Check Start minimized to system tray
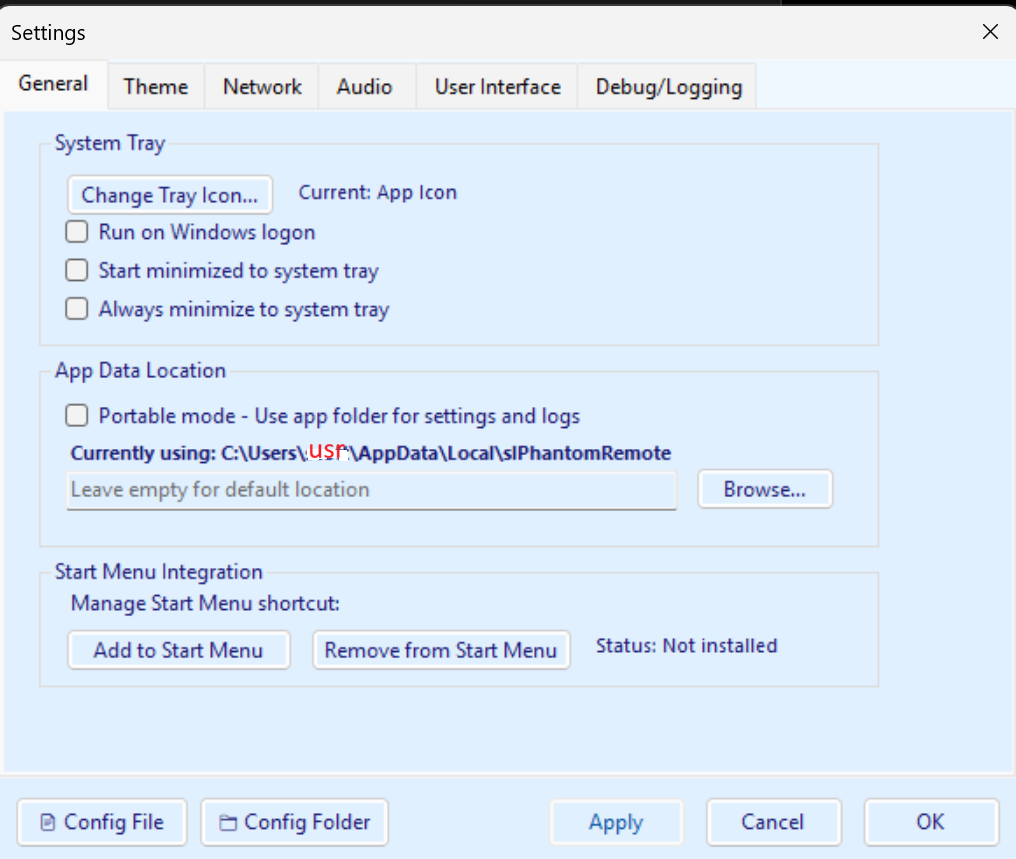Screen dimensions: 1016x859 pyautogui.click(x=77, y=270)
